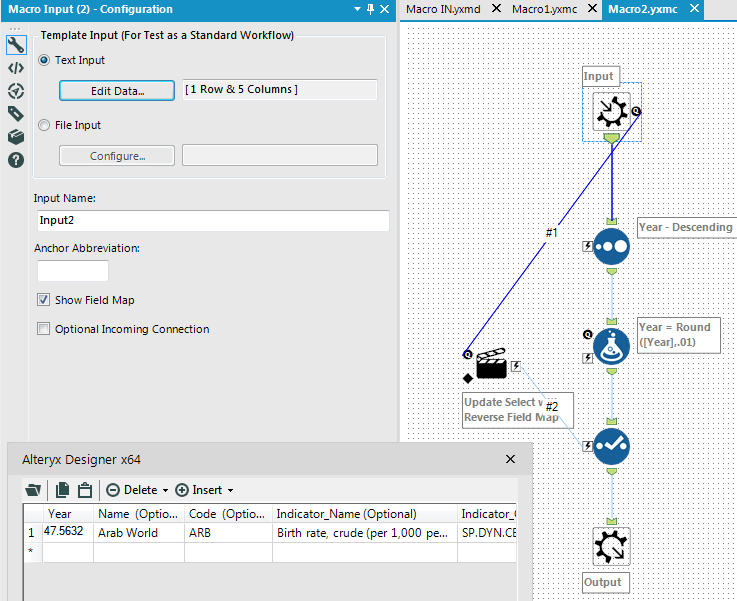Click the cell containing 47.5632
This screenshot has height=601, width=737.
68,532
